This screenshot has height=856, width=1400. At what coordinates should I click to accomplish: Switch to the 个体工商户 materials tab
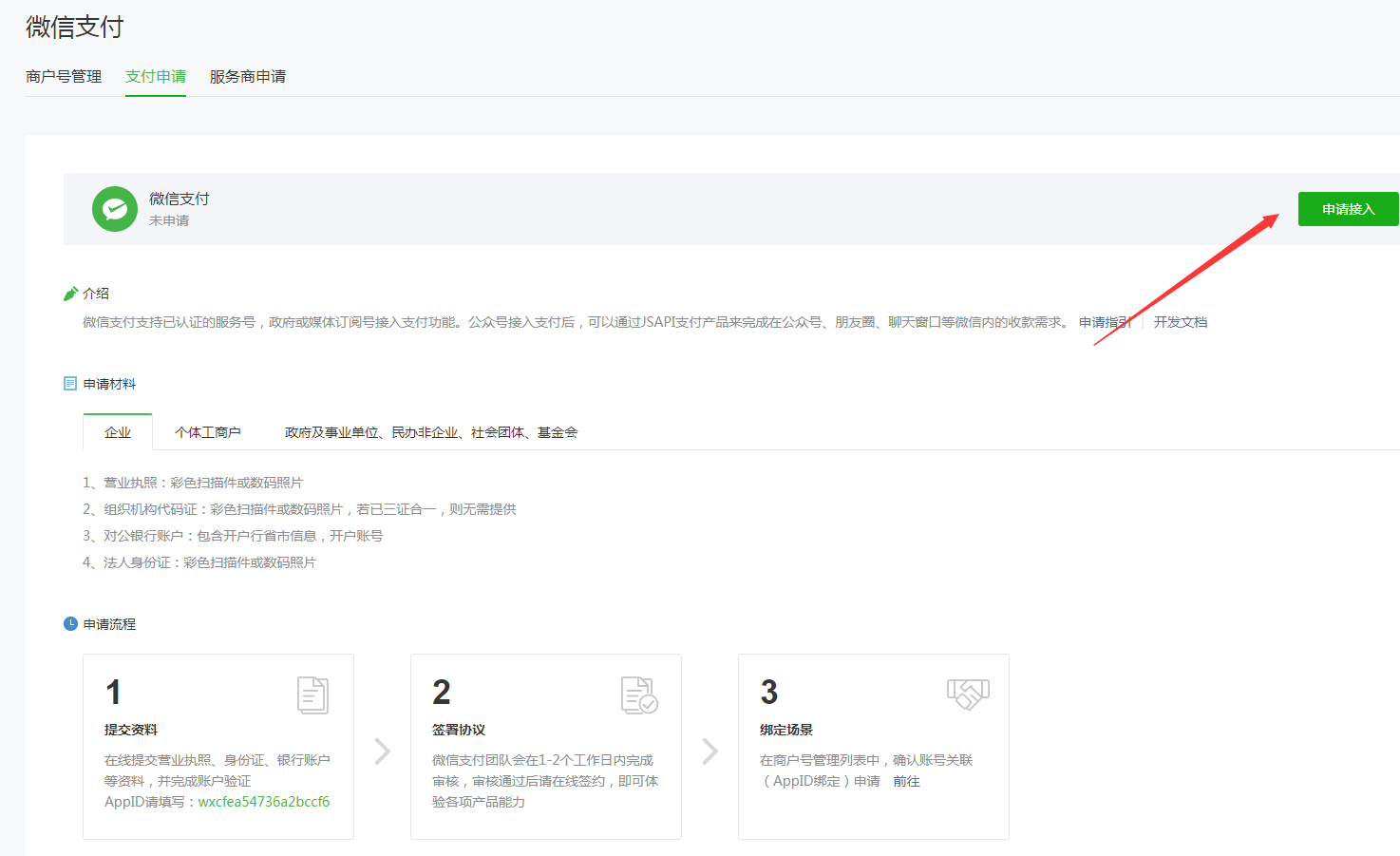click(x=208, y=432)
